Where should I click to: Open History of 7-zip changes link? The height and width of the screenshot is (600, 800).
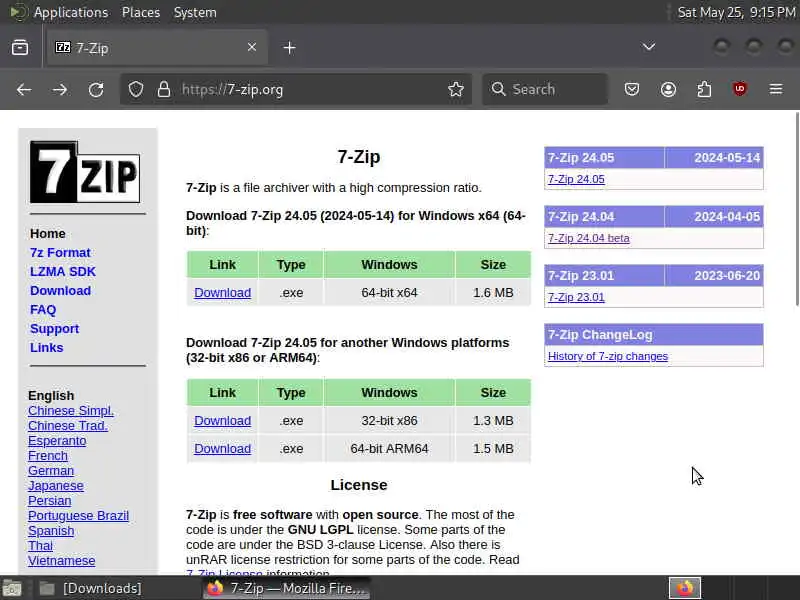(x=608, y=357)
